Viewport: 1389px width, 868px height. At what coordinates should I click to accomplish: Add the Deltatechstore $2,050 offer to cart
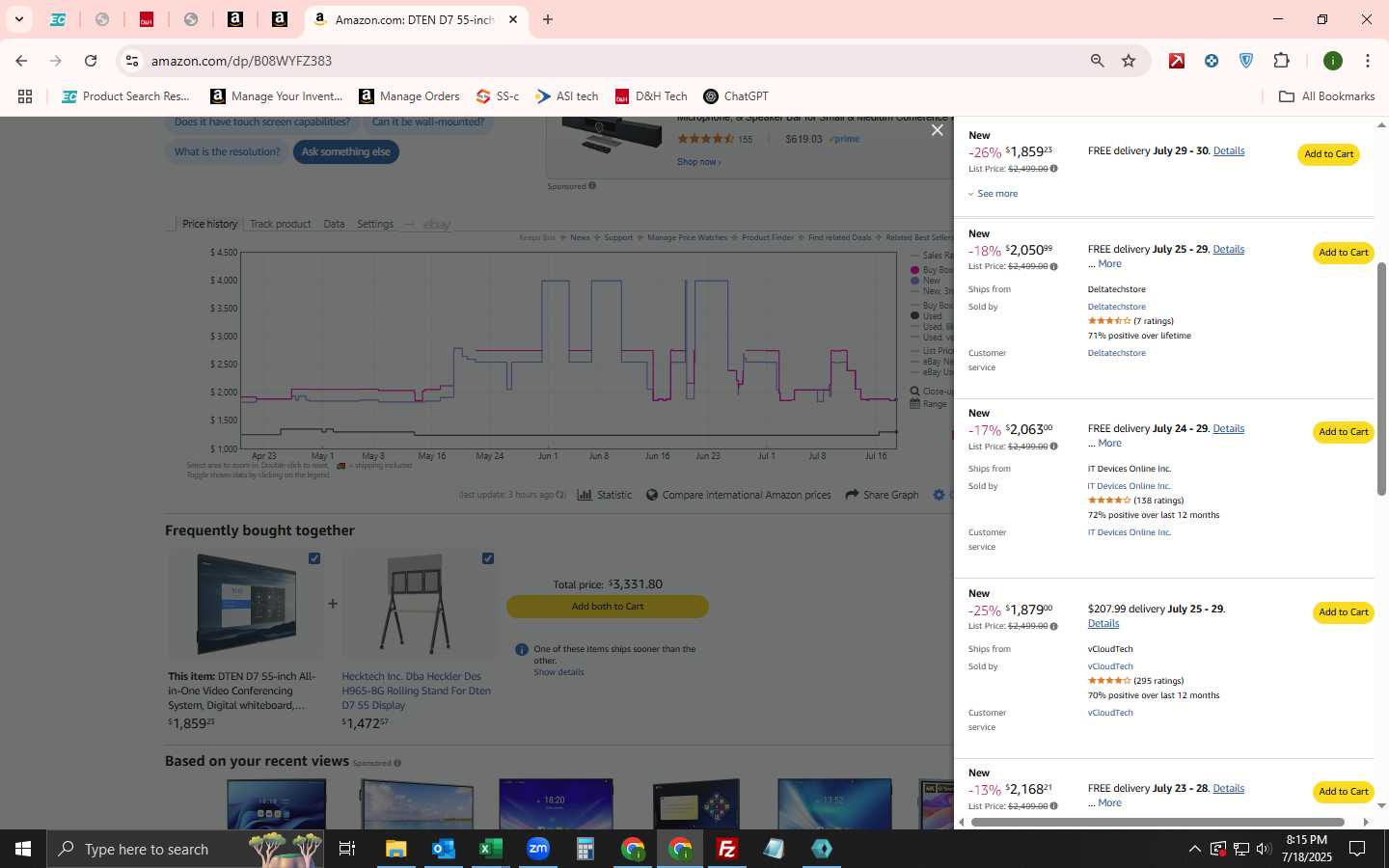[1343, 253]
